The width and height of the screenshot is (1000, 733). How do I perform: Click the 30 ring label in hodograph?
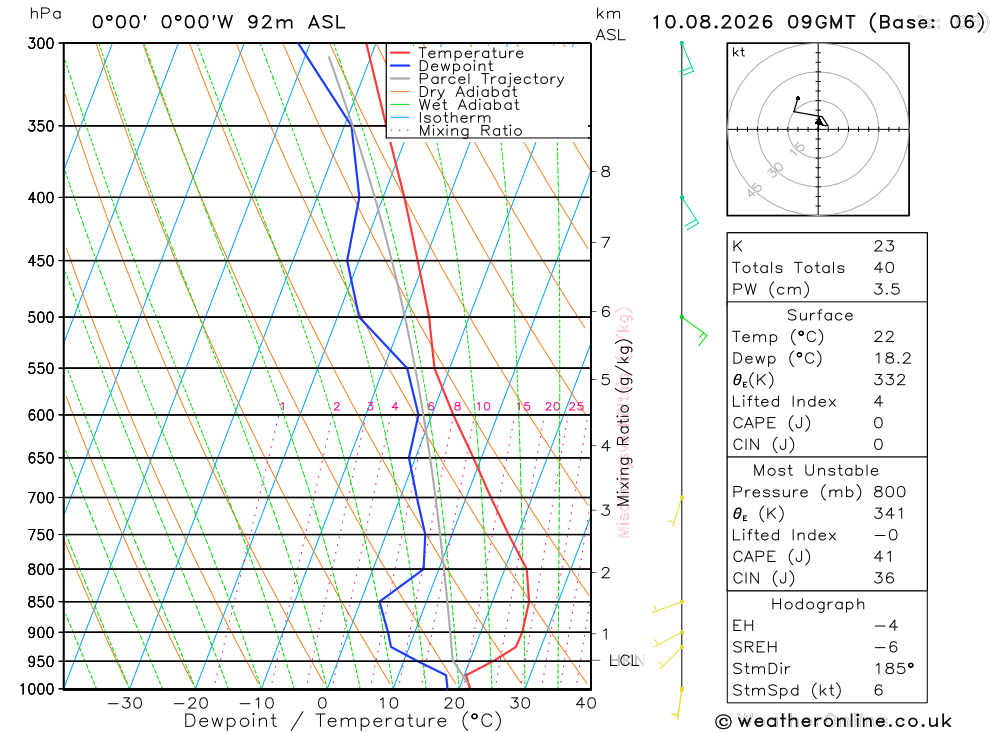coord(775,170)
